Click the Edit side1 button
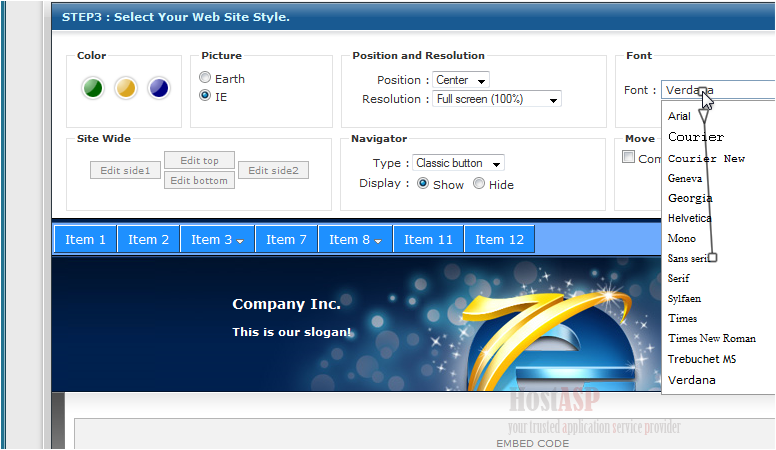The height and width of the screenshot is (450, 776). pos(125,170)
